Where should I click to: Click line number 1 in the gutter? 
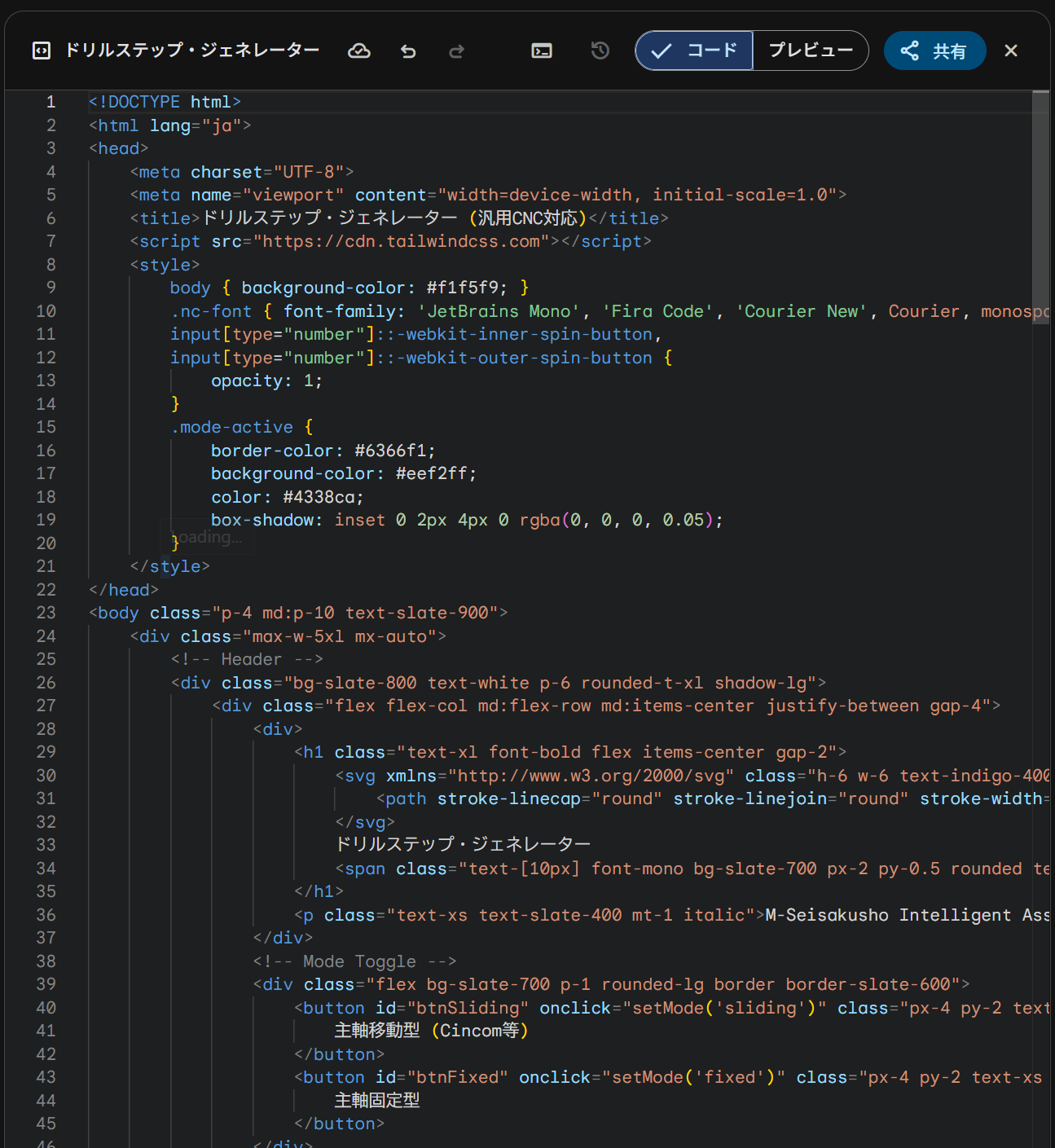[51, 102]
